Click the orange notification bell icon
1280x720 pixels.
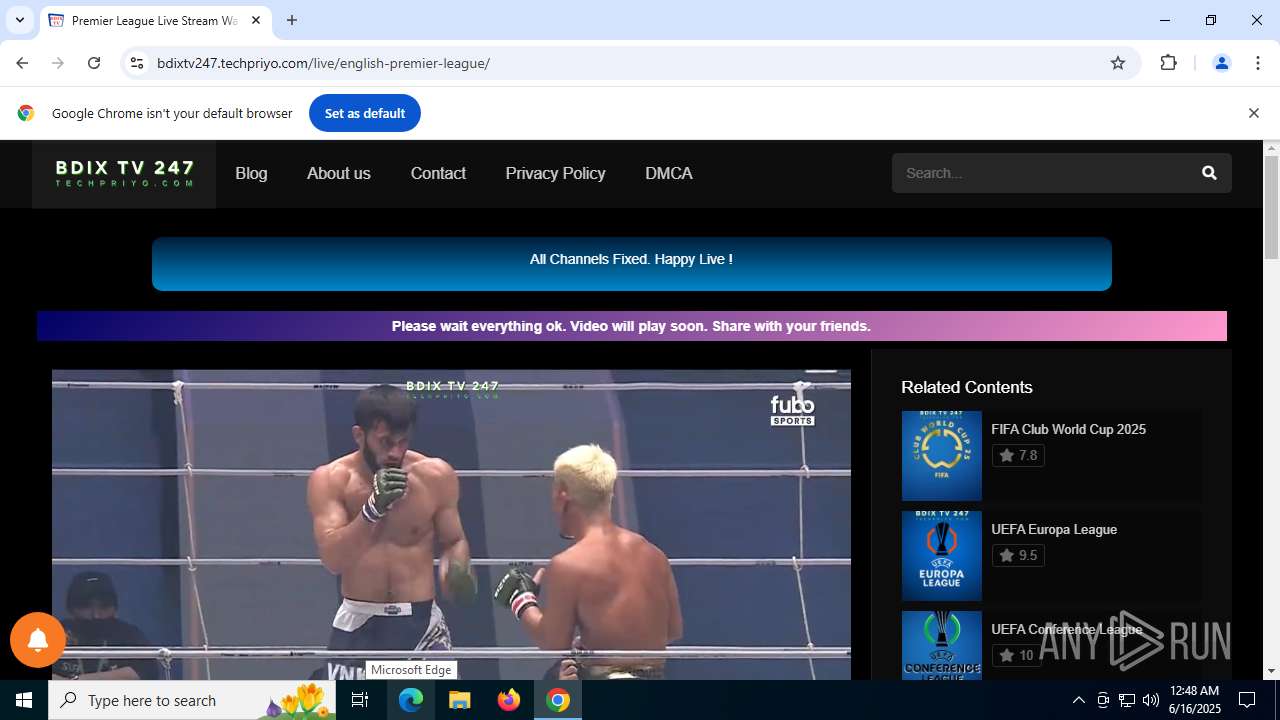point(38,640)
